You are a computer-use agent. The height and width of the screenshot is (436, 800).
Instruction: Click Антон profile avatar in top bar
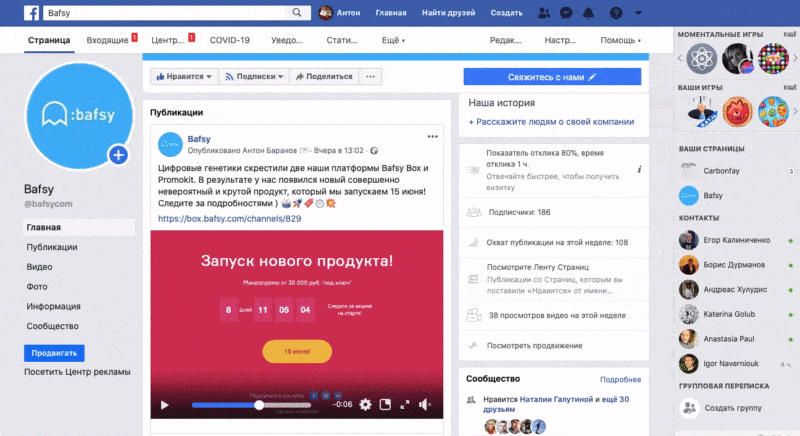(x=326, y=13)
